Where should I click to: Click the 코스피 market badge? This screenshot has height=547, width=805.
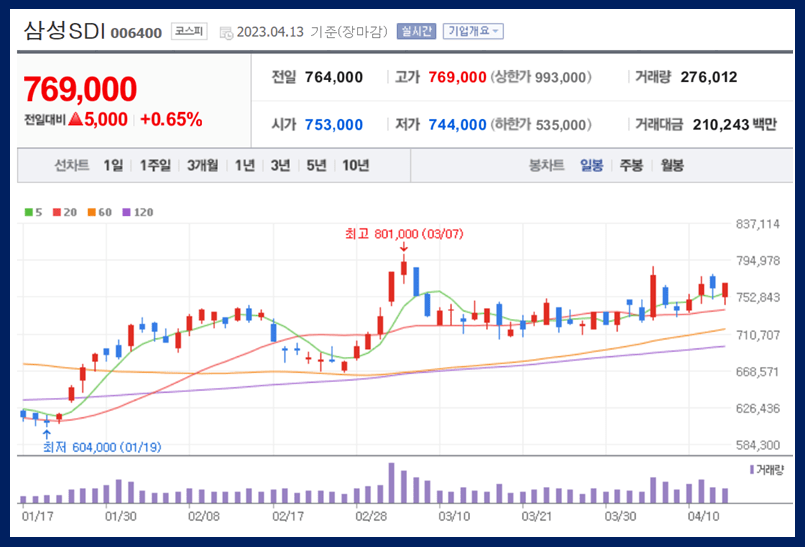pyautogui.click(x=189, y=31)
